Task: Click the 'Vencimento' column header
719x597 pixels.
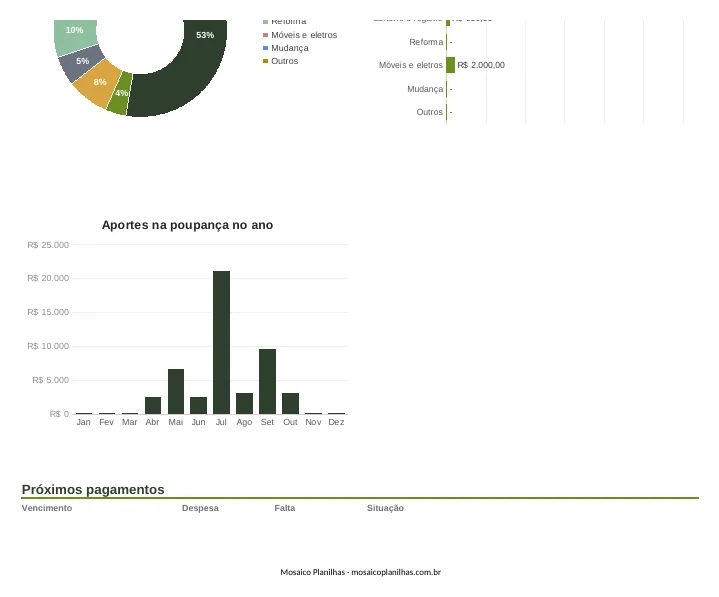Action: (47, 508)
